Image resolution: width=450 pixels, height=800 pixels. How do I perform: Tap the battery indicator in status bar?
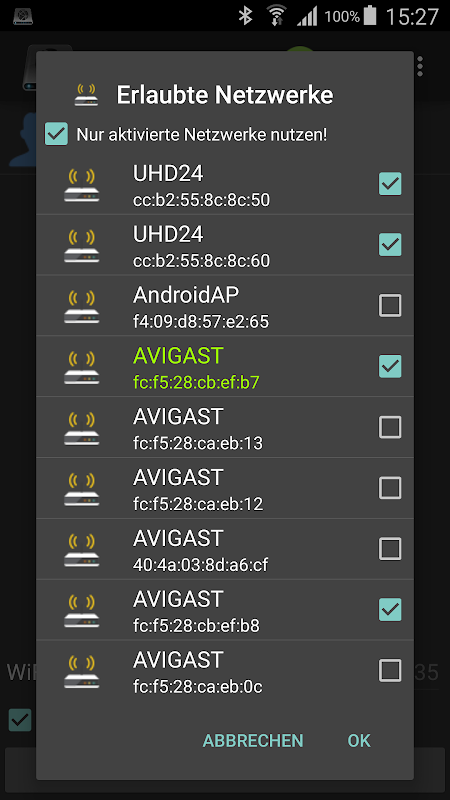[x=370, y=15]
